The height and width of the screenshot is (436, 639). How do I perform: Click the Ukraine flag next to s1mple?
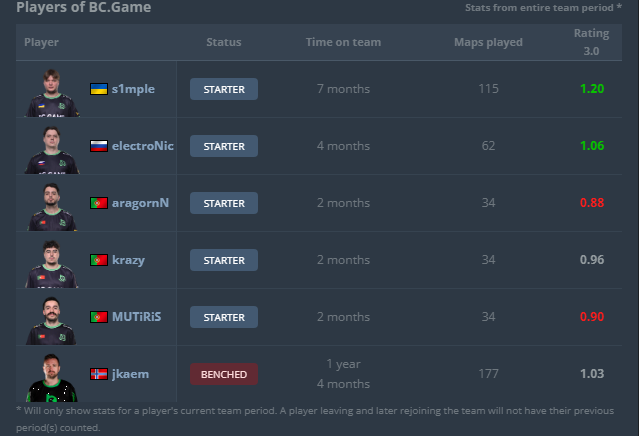coord(99,89)
